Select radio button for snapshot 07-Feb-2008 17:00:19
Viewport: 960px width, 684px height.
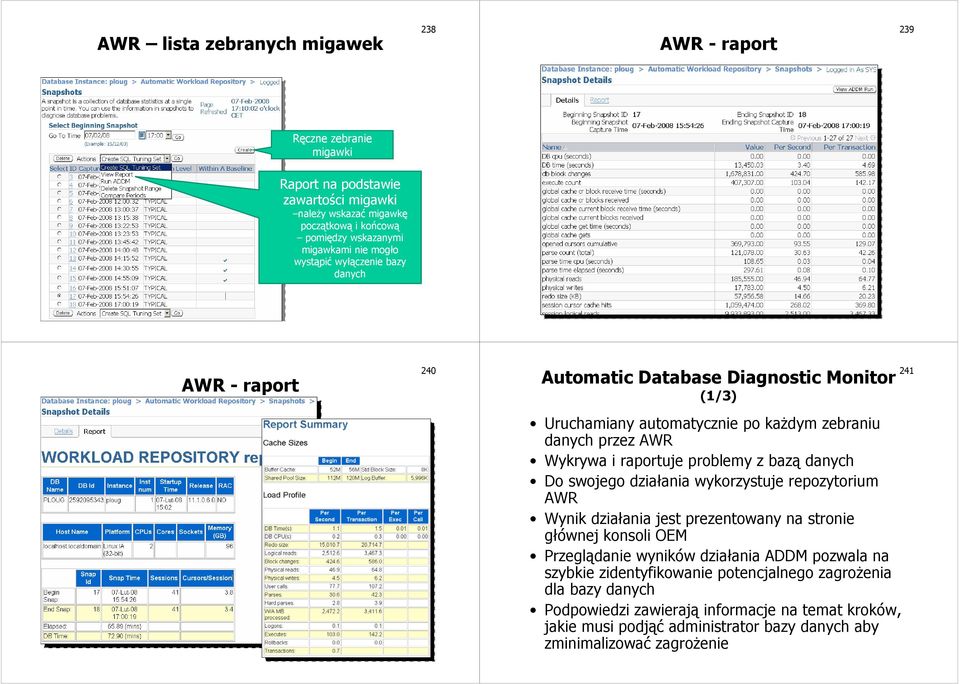pos(59,304)
